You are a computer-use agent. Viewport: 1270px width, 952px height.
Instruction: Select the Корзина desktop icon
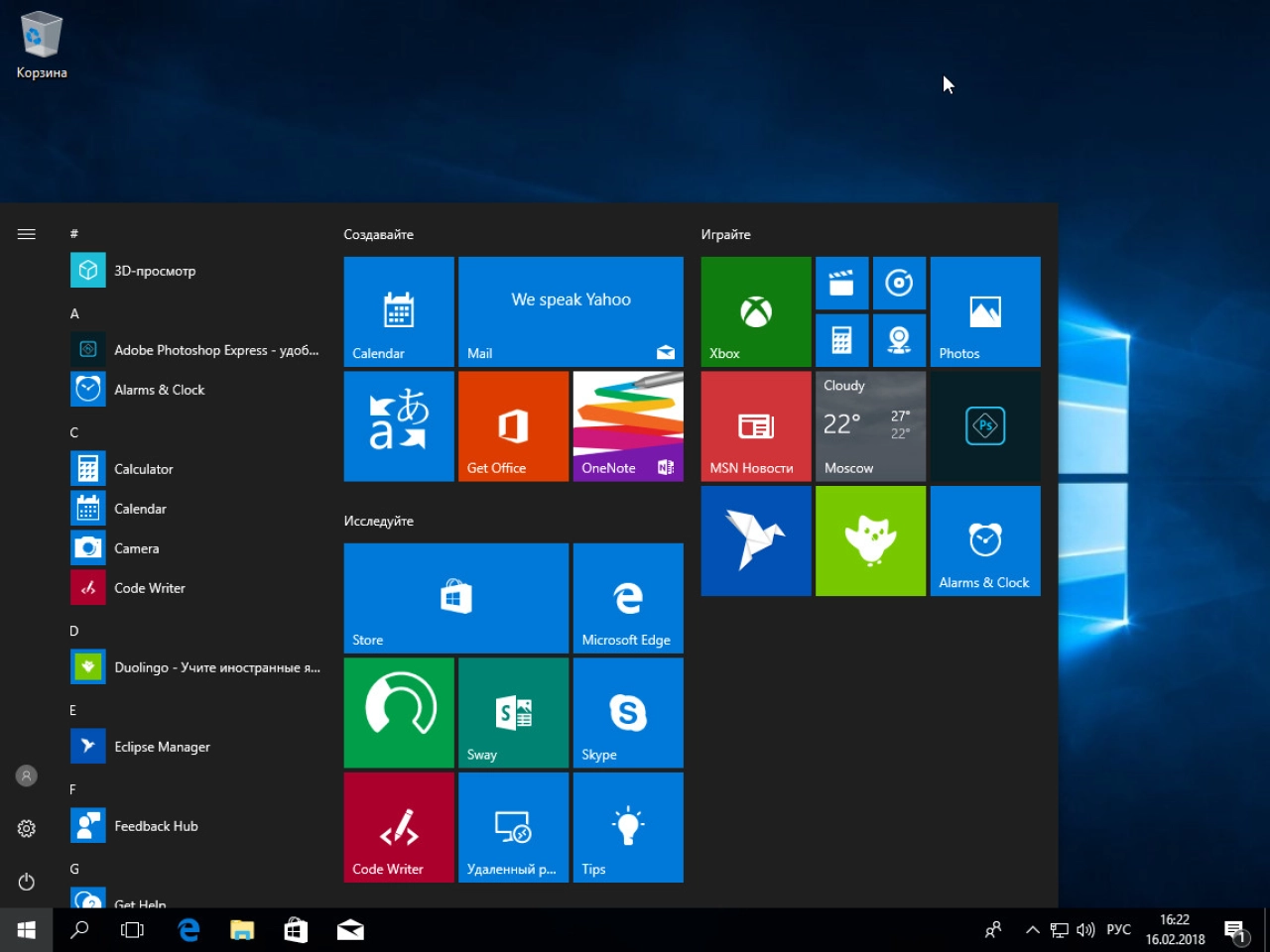pyautogui.click(x=41, y=46)
